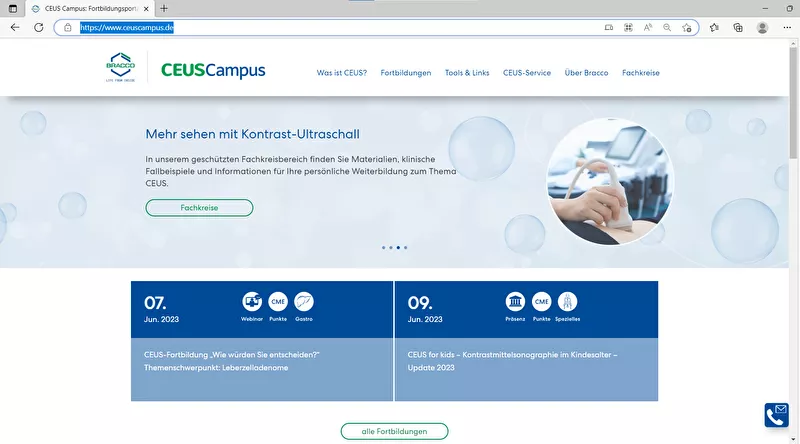Select the second carousel dot
This screenshot has height=444, width=800.
click(x=391, y=248)
